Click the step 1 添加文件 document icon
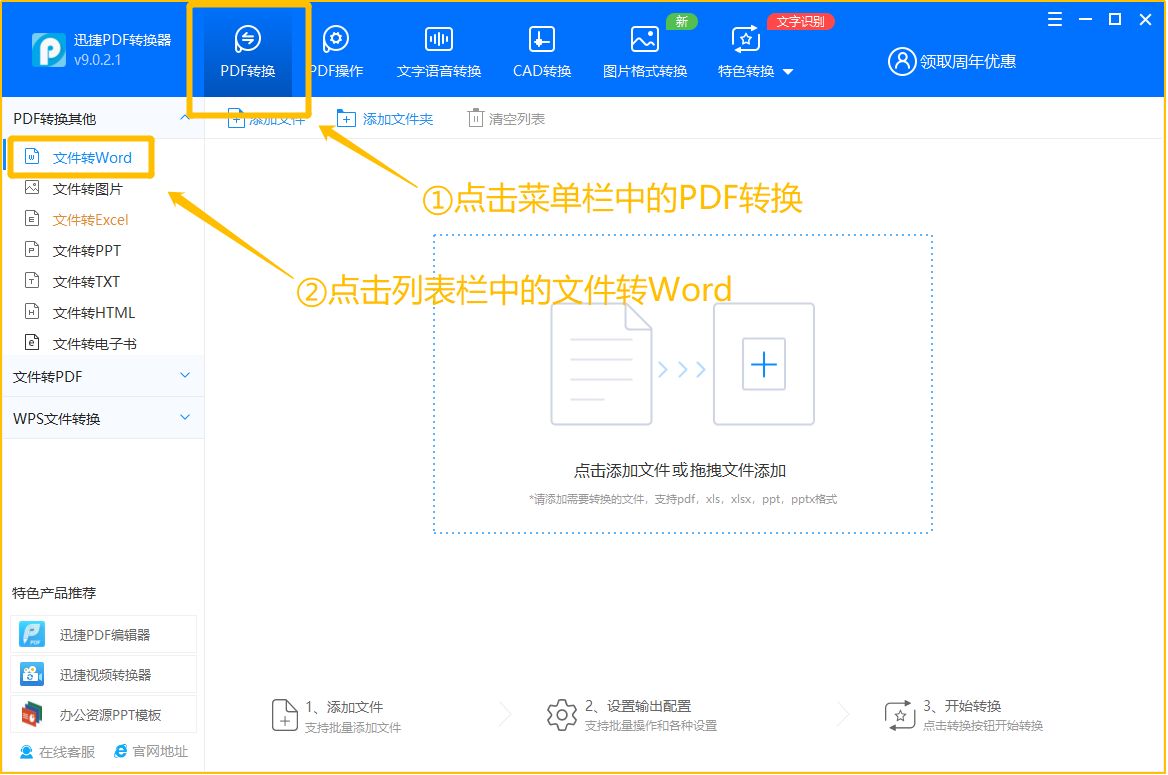Image resolution: width=1168 pixels, height=775 pixels. [285, 715]
